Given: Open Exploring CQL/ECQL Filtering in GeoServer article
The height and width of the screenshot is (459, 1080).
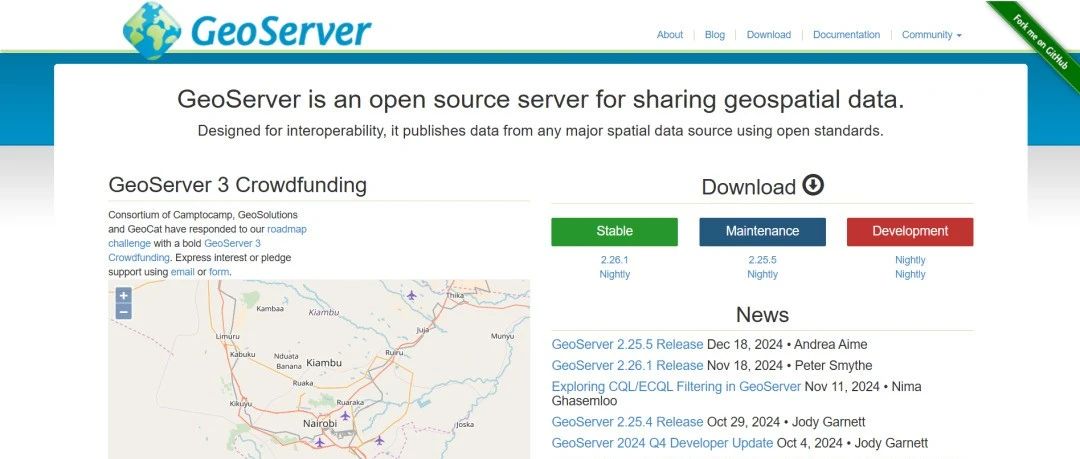Looking at the screenshot, I should (676, 387).
